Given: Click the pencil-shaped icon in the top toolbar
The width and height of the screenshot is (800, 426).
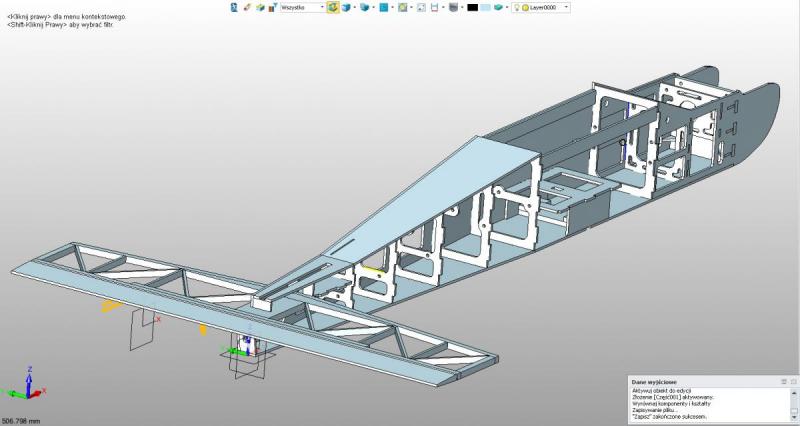Looking at the screenshot, I should pos(246,7).
